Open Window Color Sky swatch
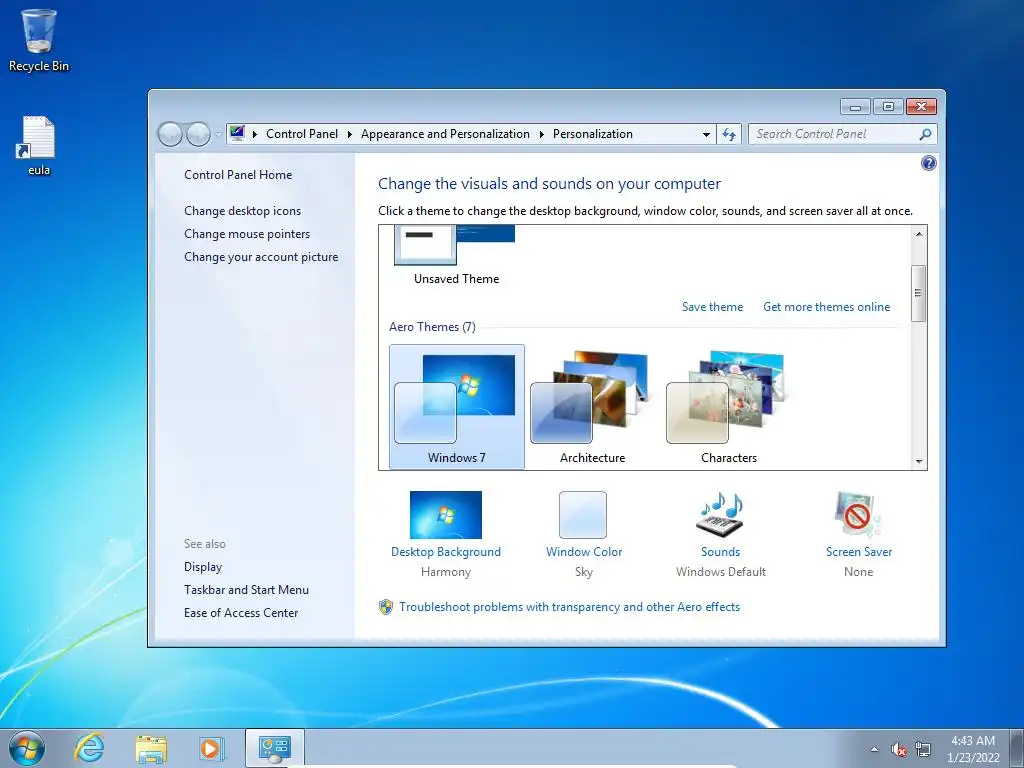 [583, 515]
